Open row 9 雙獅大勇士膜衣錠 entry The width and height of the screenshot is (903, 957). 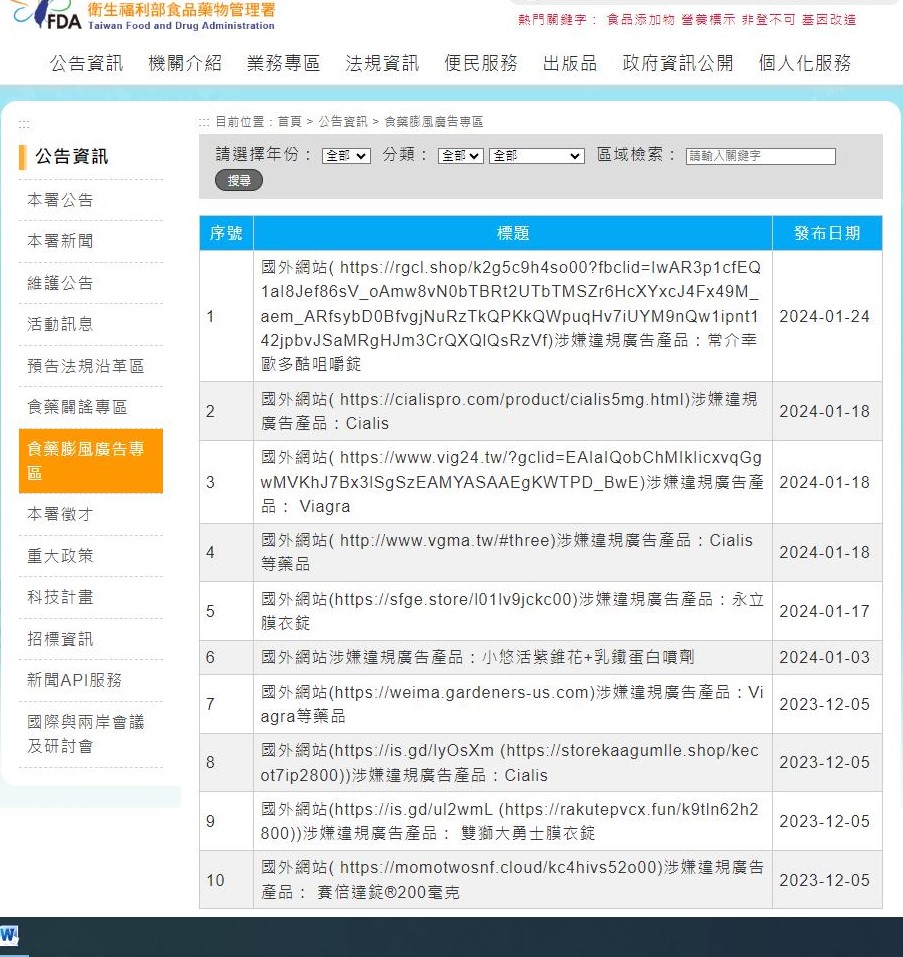[x=509, y=821]
